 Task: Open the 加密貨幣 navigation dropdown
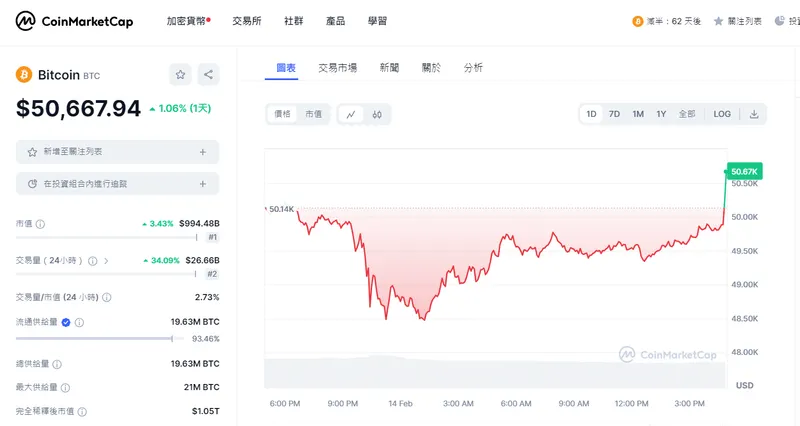pyautogui.click(x=188, y=20)
